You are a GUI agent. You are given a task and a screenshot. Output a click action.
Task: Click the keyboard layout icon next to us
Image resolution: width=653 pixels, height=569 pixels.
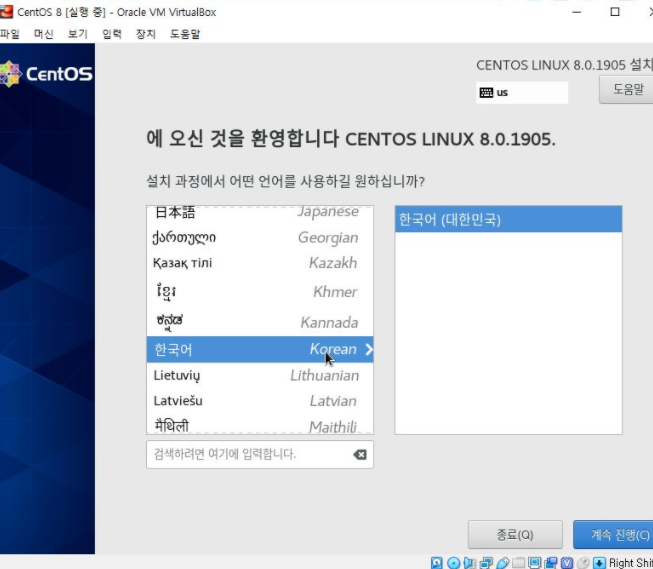point(486,92)
